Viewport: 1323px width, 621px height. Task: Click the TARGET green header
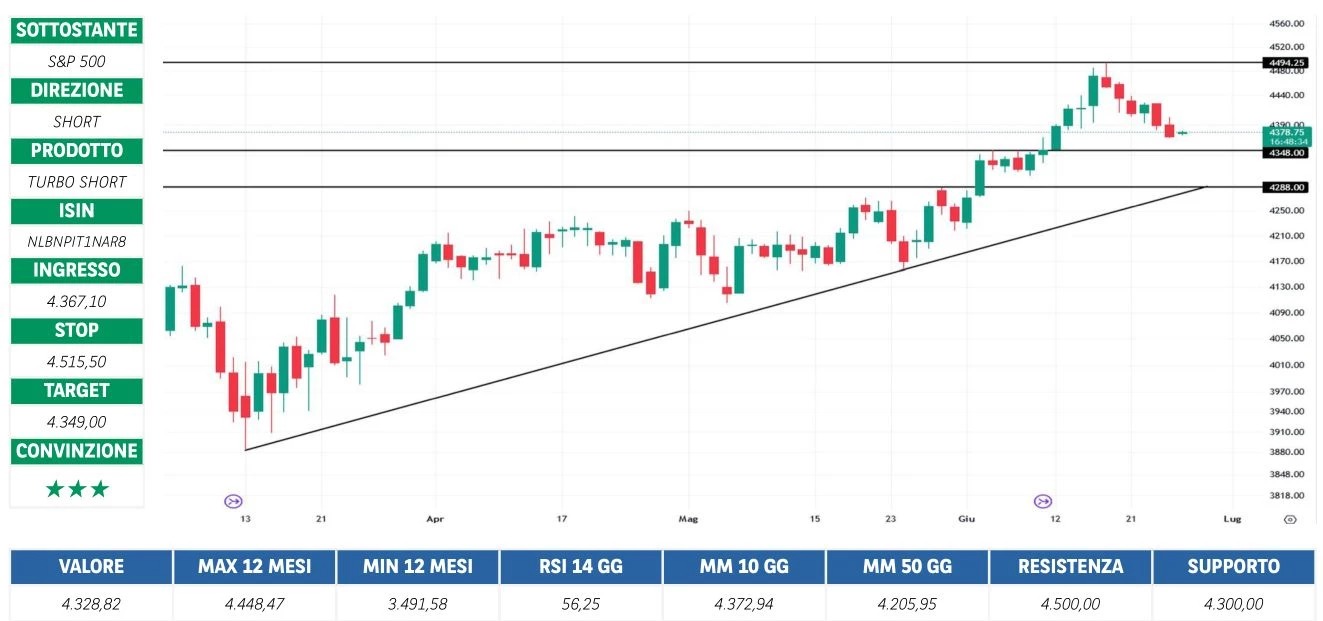click(77, 390)
